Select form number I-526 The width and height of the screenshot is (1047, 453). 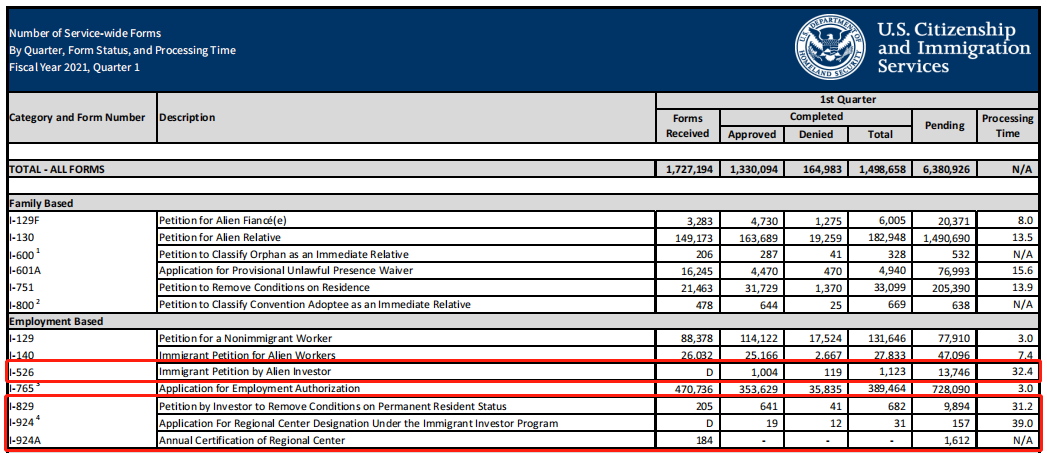(21, 371)
